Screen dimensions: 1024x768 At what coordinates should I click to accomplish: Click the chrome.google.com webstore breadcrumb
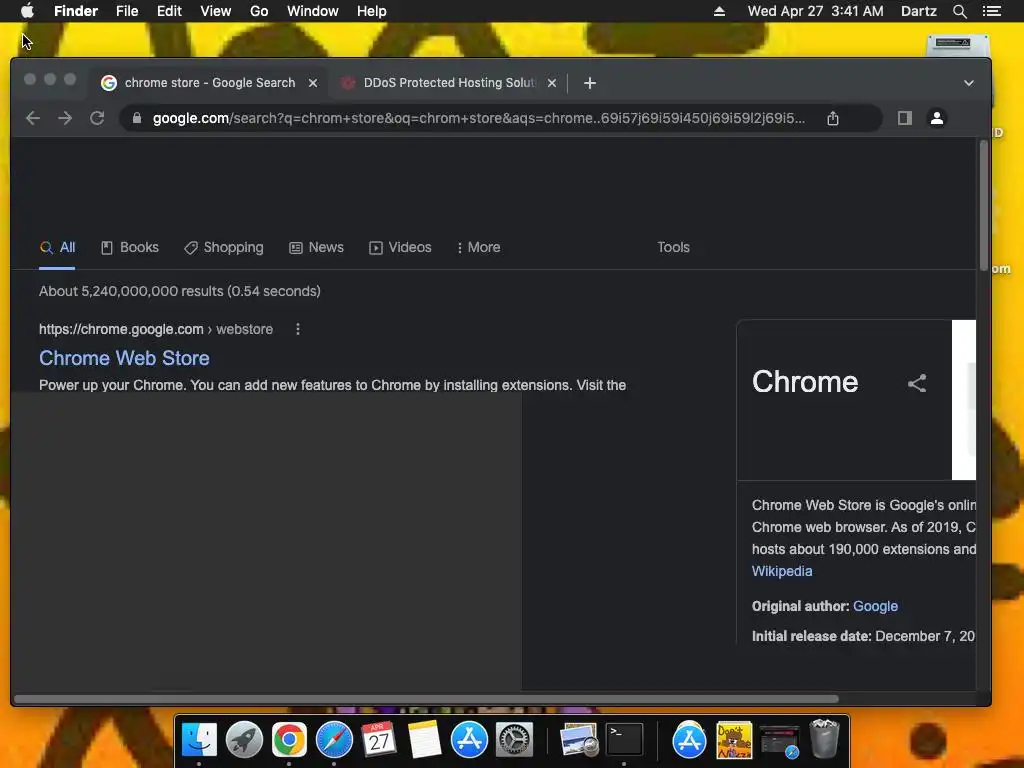click(x=155, y=329)
